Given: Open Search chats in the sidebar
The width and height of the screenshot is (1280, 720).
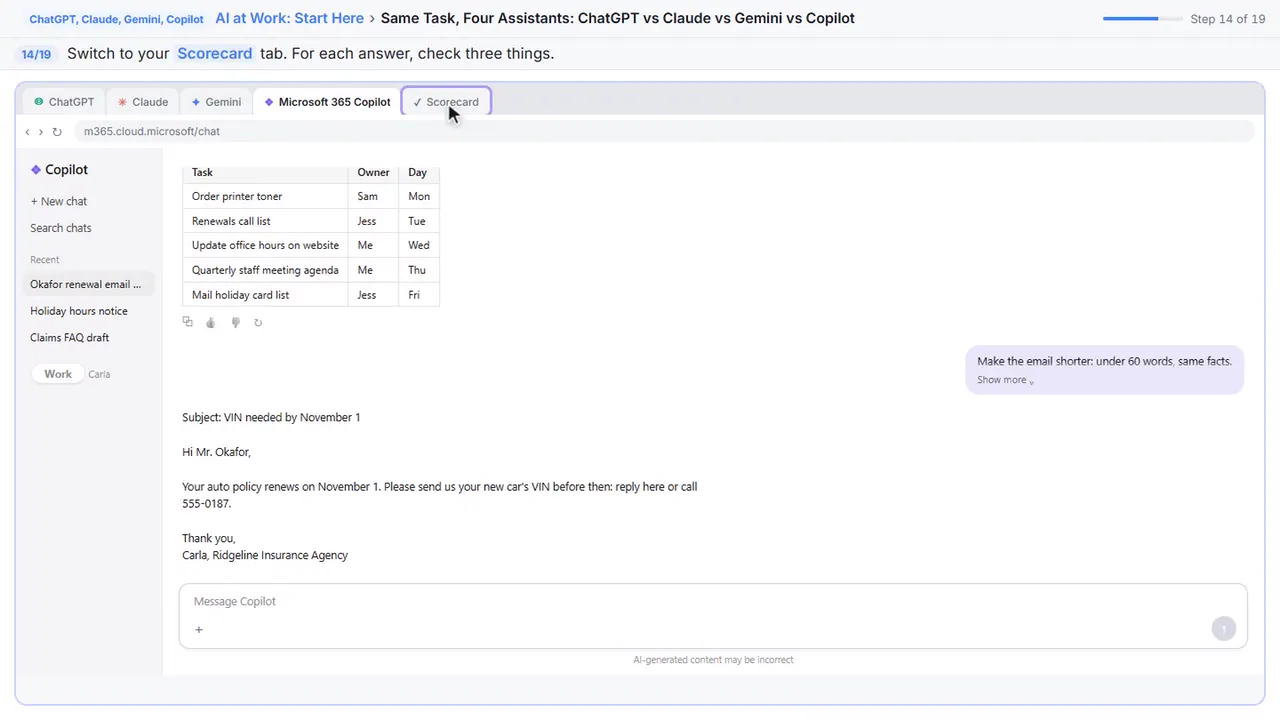Looking at the screenshot, I should pyautogui.click(x=61, y=228).
